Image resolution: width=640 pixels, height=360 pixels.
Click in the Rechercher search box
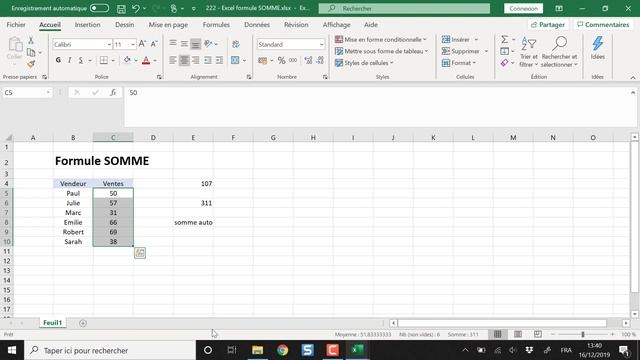[x=404, y=9]
